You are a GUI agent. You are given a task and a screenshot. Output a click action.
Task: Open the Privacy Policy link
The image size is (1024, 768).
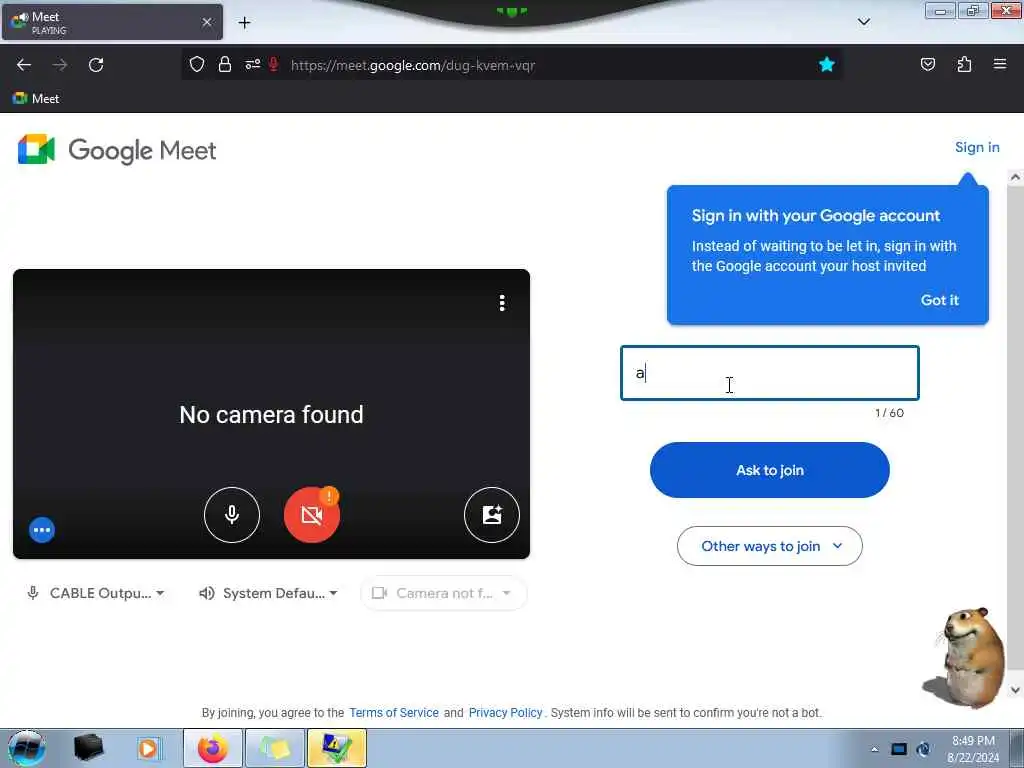(x=505, y=712)
